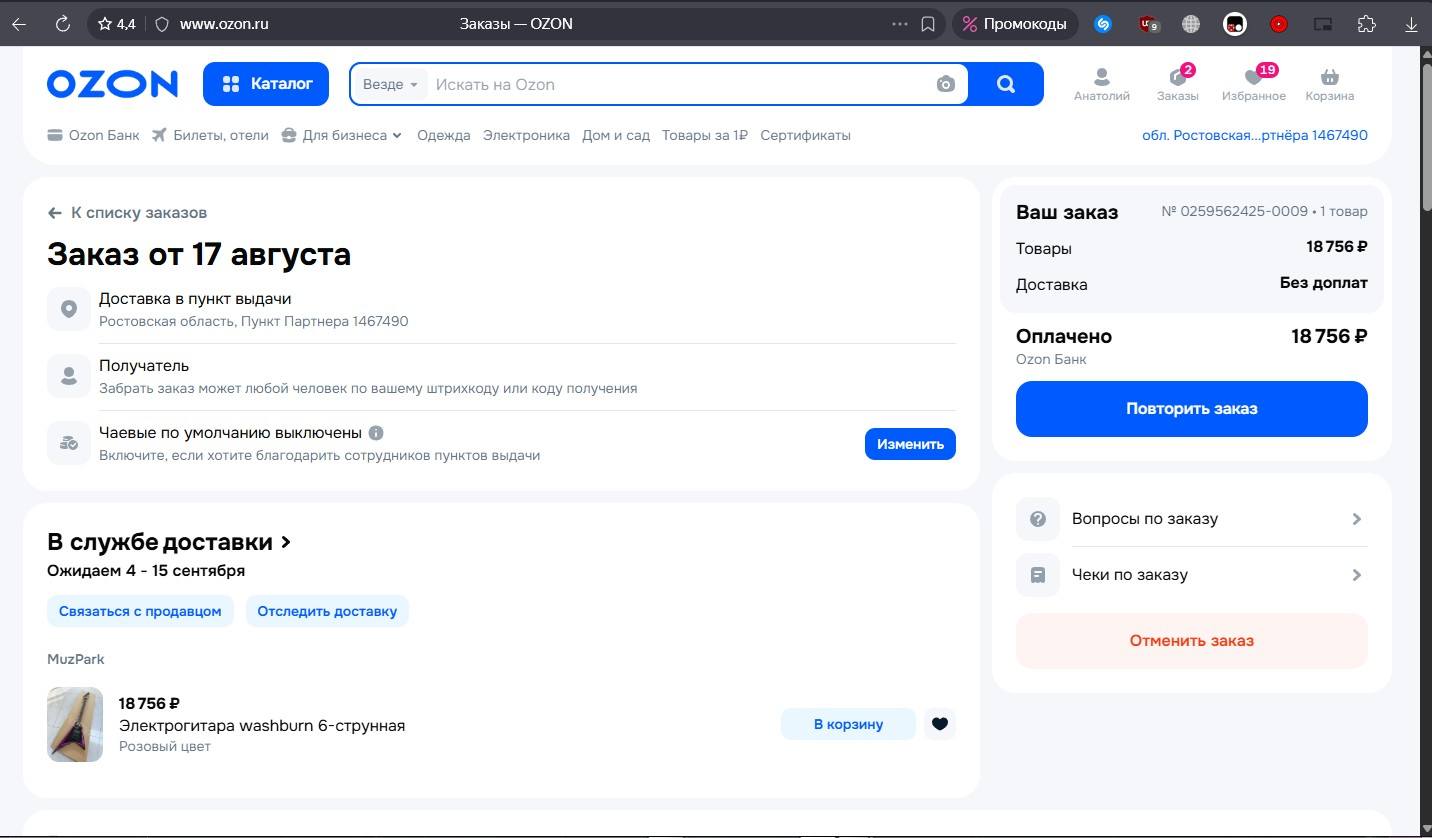Click the delivery location pin icon

[69, 309]
